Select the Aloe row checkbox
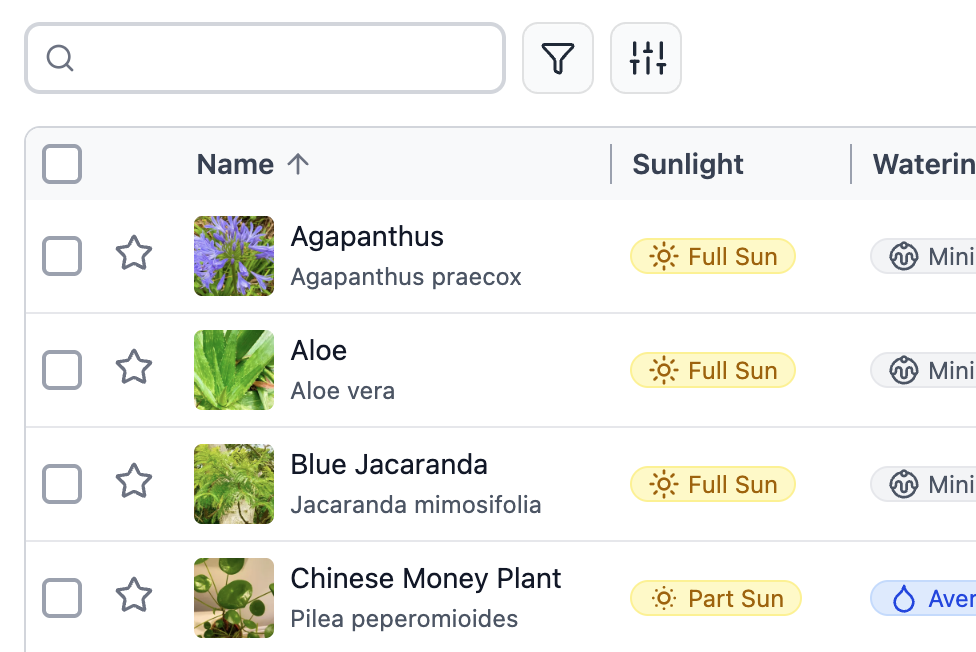 (62, 370)
